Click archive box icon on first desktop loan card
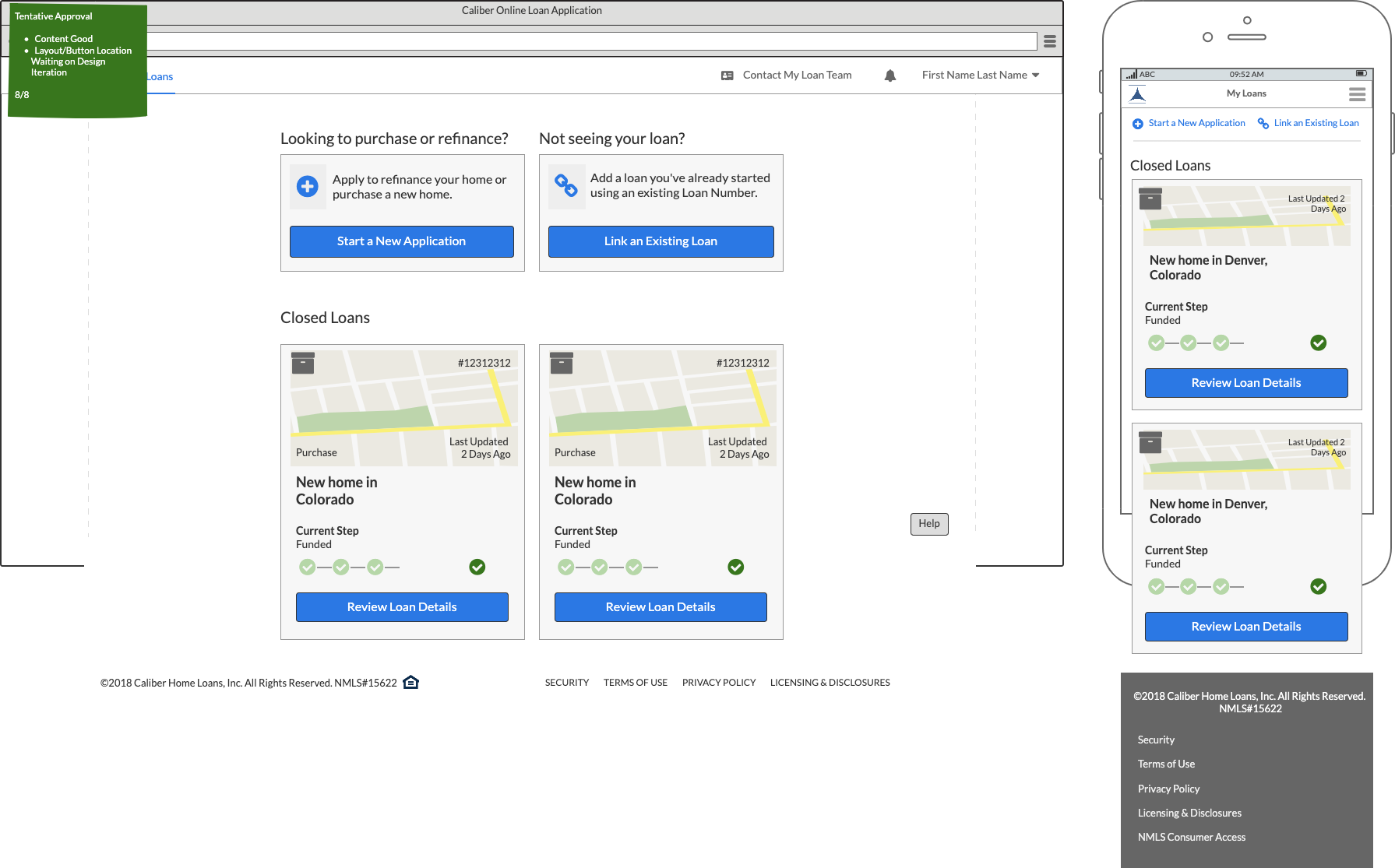This screenshot has height=868, width=1395. tap(303, 363)
